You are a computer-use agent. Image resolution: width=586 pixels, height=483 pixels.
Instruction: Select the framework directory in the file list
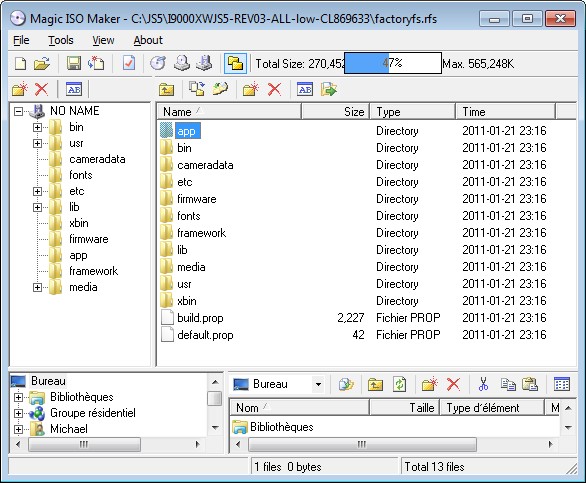[201, 233]
